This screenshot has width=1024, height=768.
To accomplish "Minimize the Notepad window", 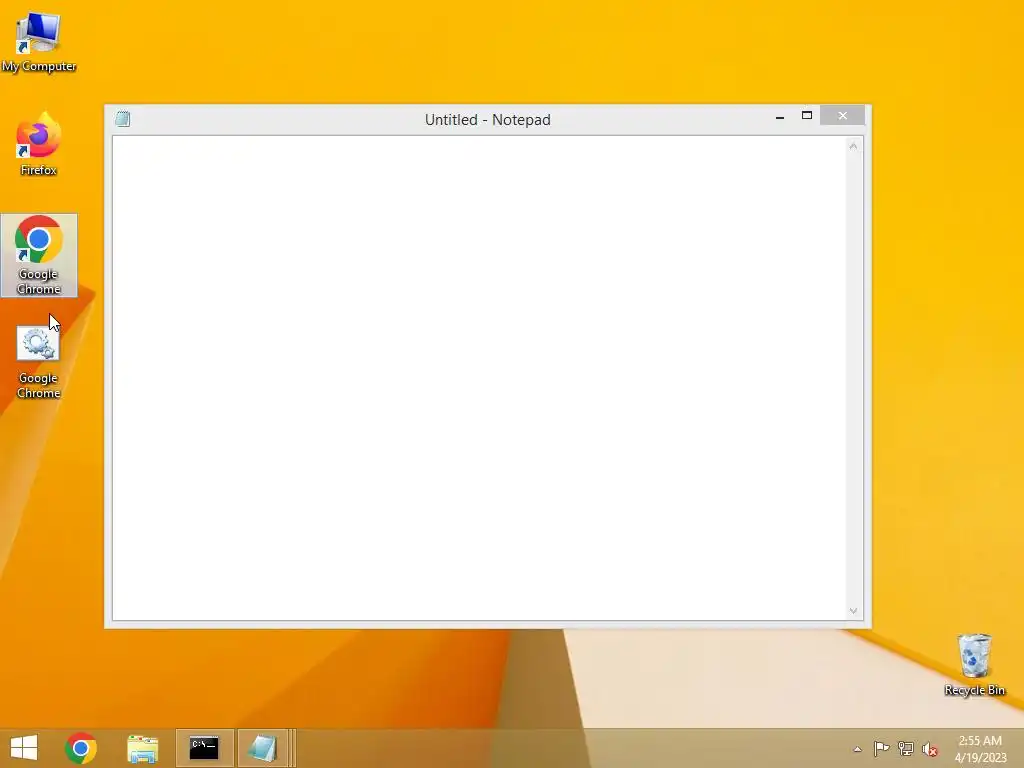I will coord(780,116).
